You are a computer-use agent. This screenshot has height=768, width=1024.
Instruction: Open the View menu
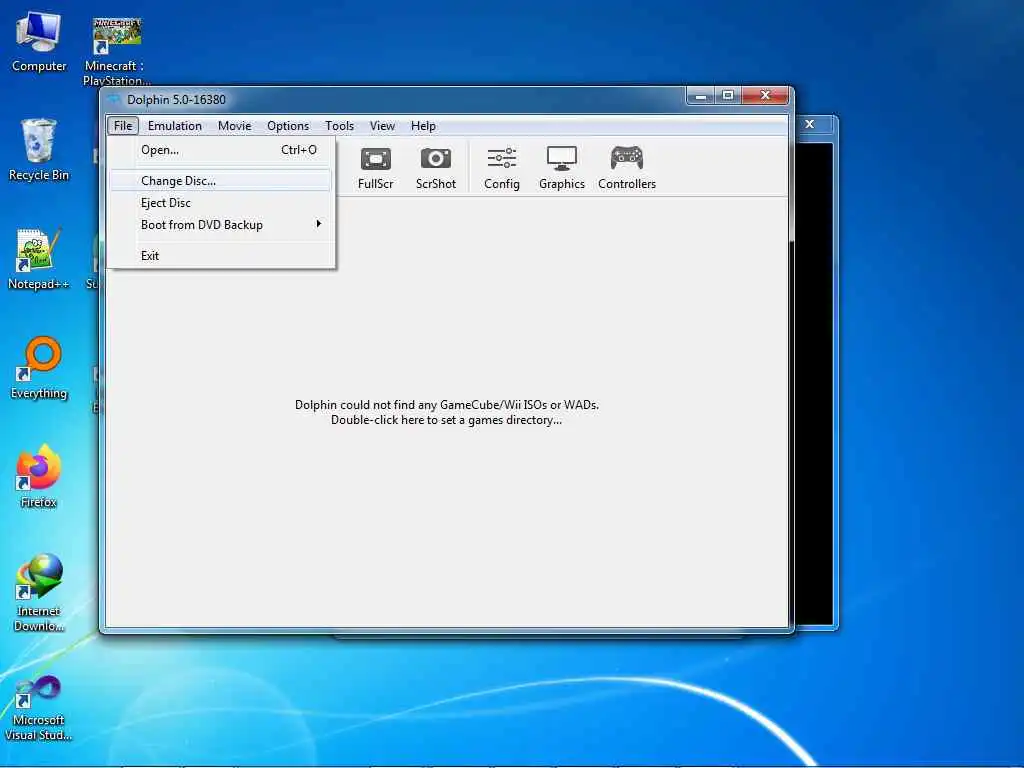[382, 125]
